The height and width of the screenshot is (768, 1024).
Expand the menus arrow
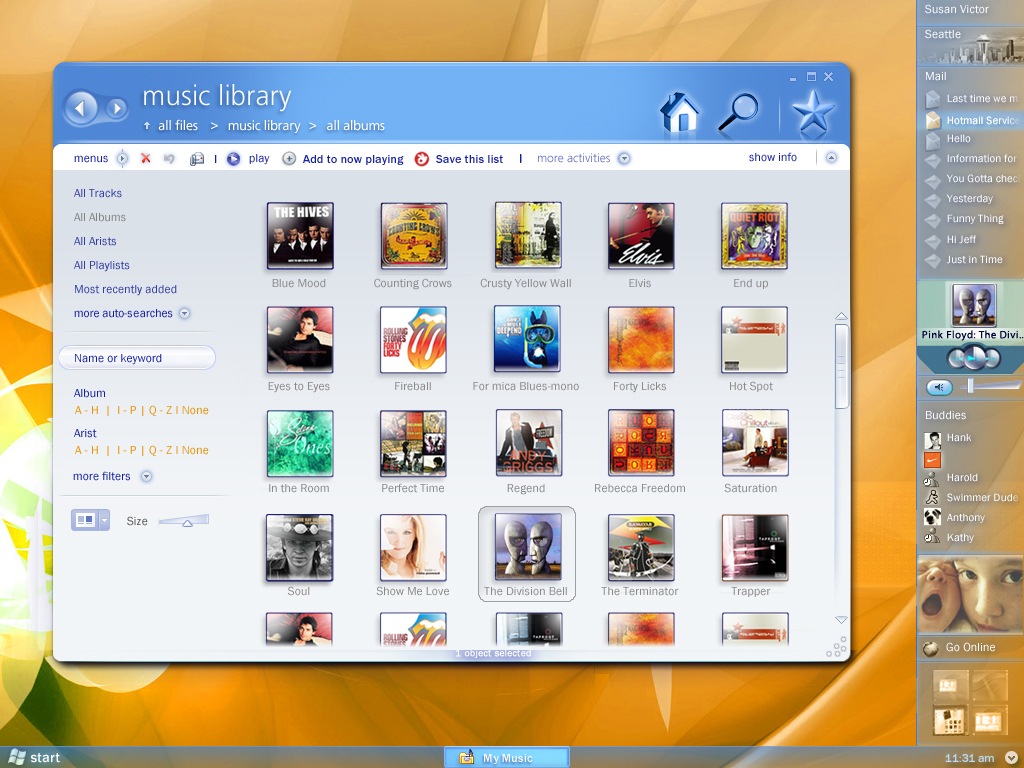[x=122, y=158]
